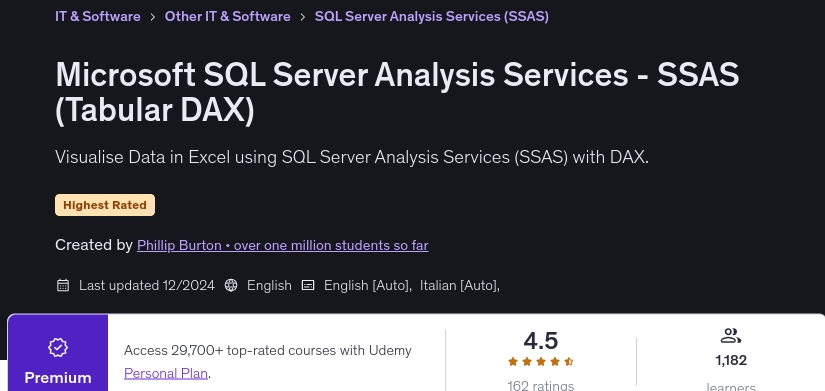Viewport: 825px width, 391px height.
Task: Click the 'English [Auto]' caption text
Action: [368, 285]
